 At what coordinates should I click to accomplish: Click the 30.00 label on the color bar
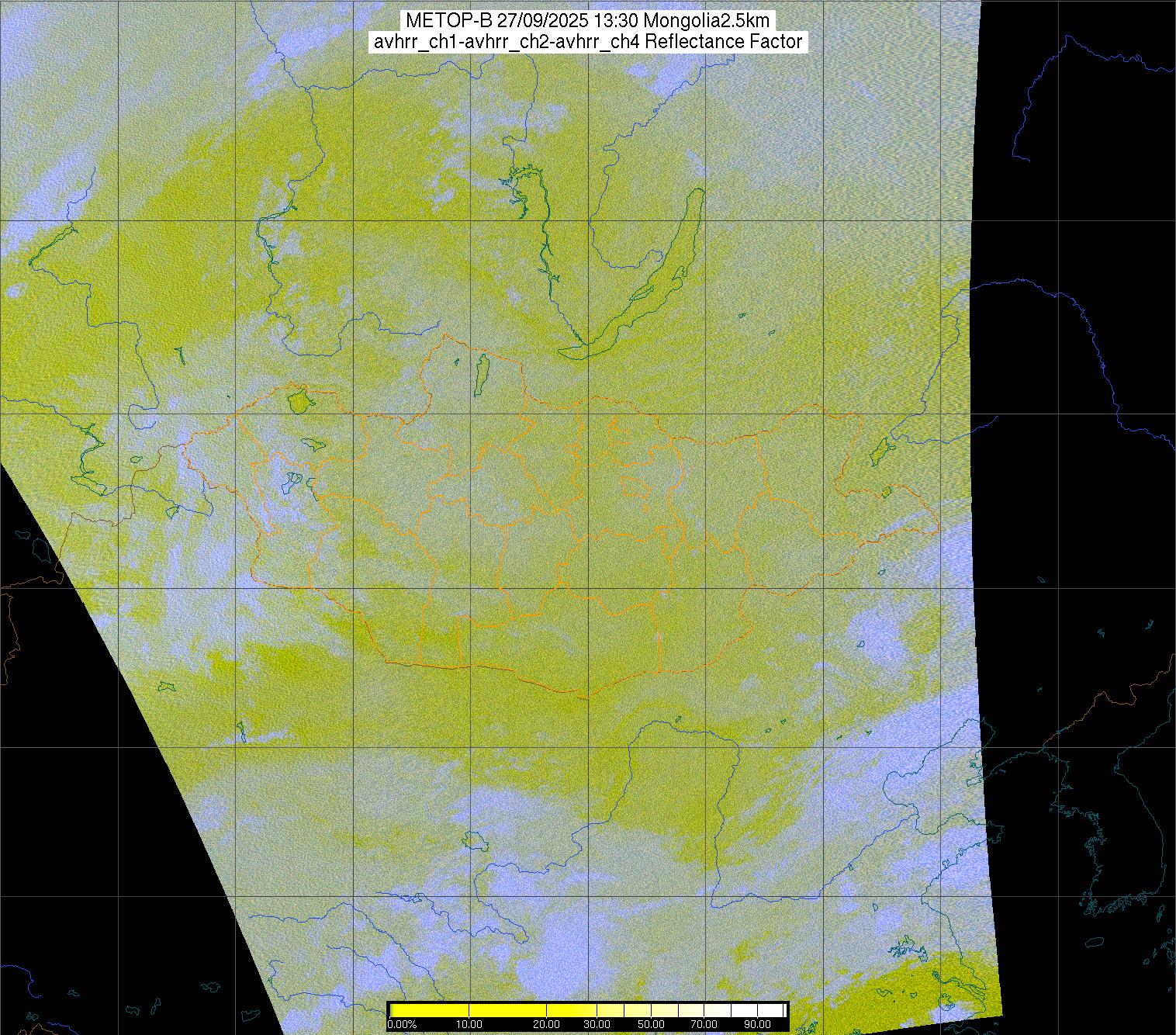tap(597, 1024)
